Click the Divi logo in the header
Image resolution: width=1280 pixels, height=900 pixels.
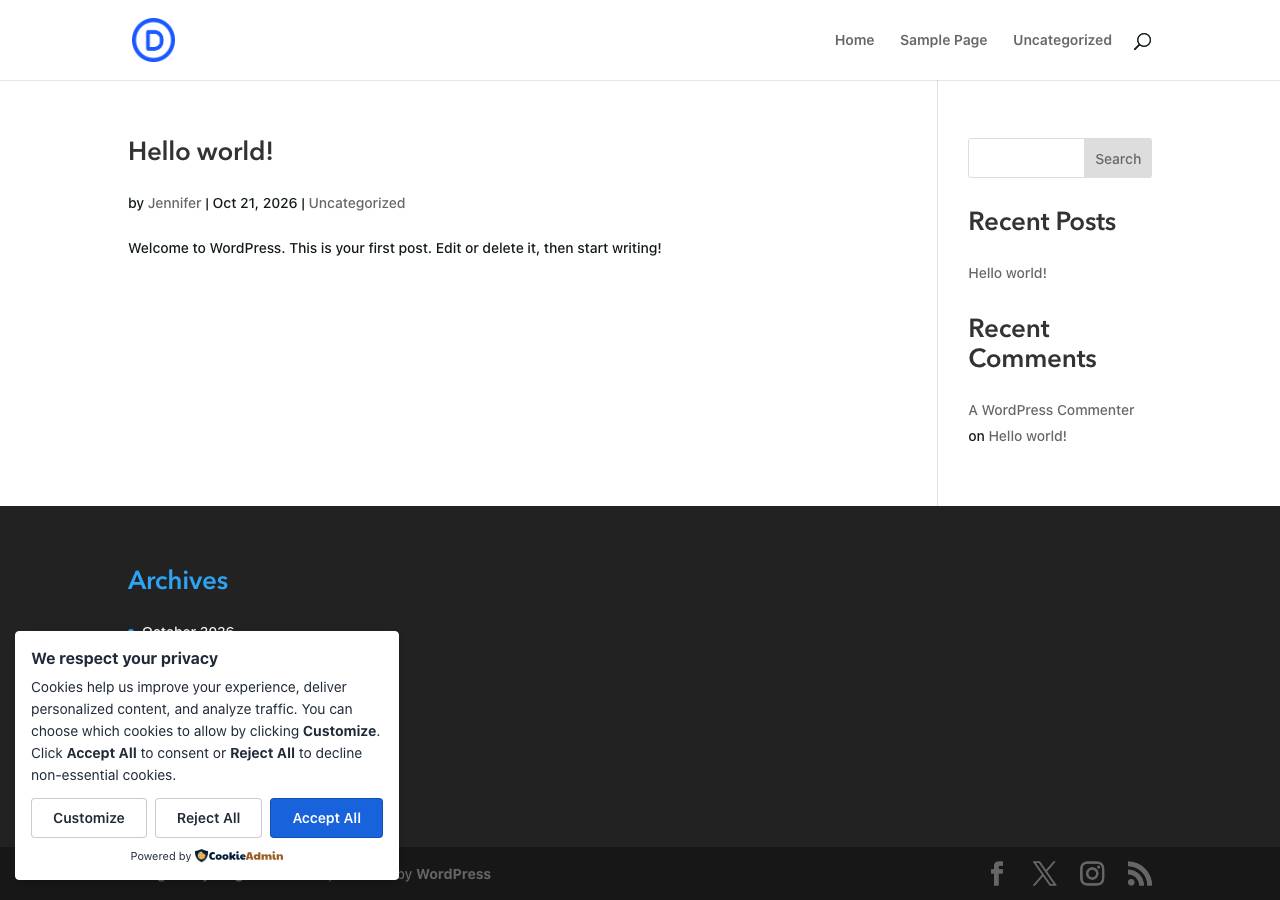tap(153, 40)
